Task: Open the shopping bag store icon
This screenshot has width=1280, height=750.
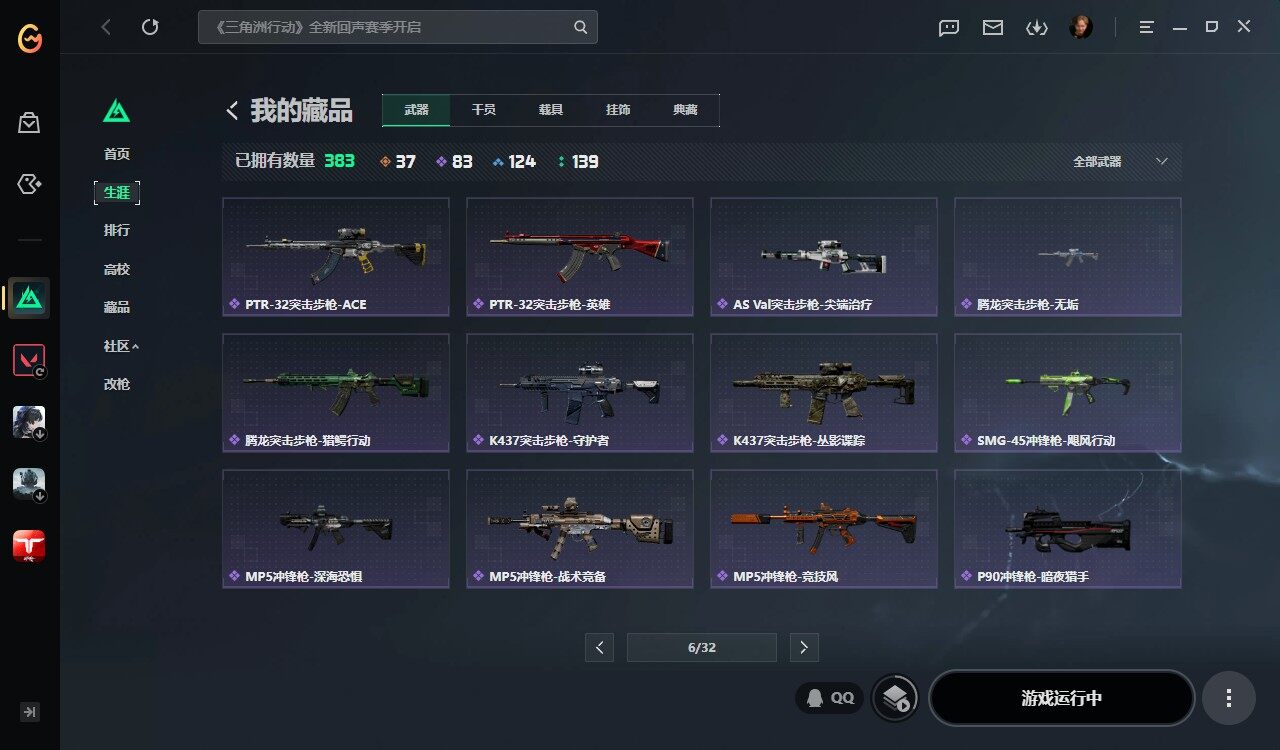Action: point(29,123)
